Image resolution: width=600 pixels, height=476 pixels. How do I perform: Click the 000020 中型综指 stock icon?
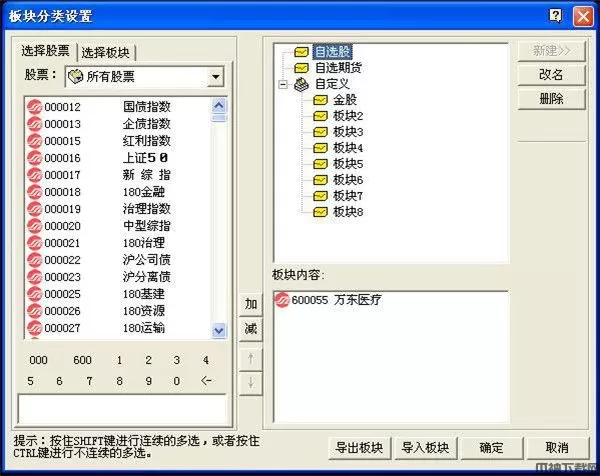click(34, 226)
